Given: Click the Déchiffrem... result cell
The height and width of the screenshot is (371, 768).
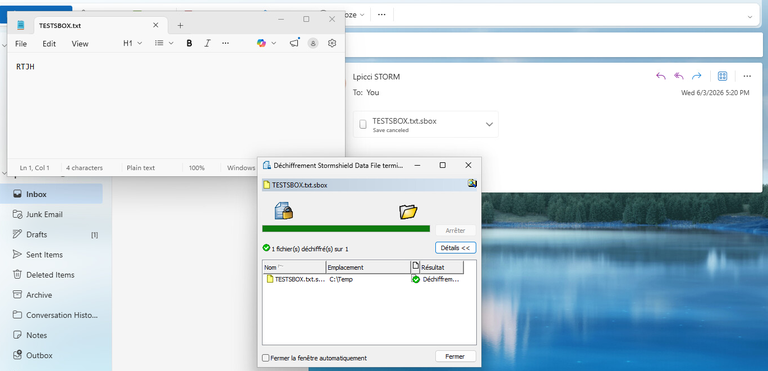Looking at the screenshot, I should [x=441, y=279].
